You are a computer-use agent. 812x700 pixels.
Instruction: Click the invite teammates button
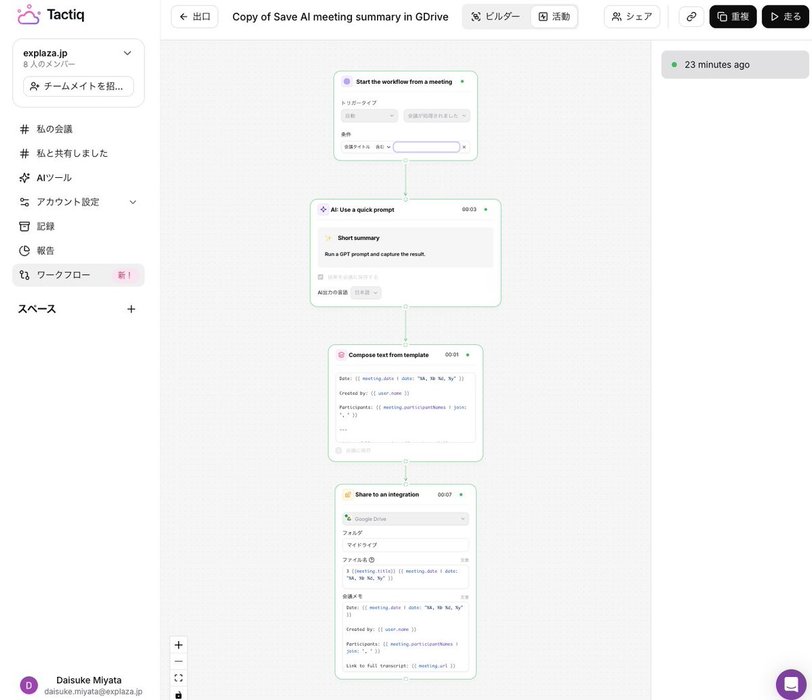(x=78, y=86)
